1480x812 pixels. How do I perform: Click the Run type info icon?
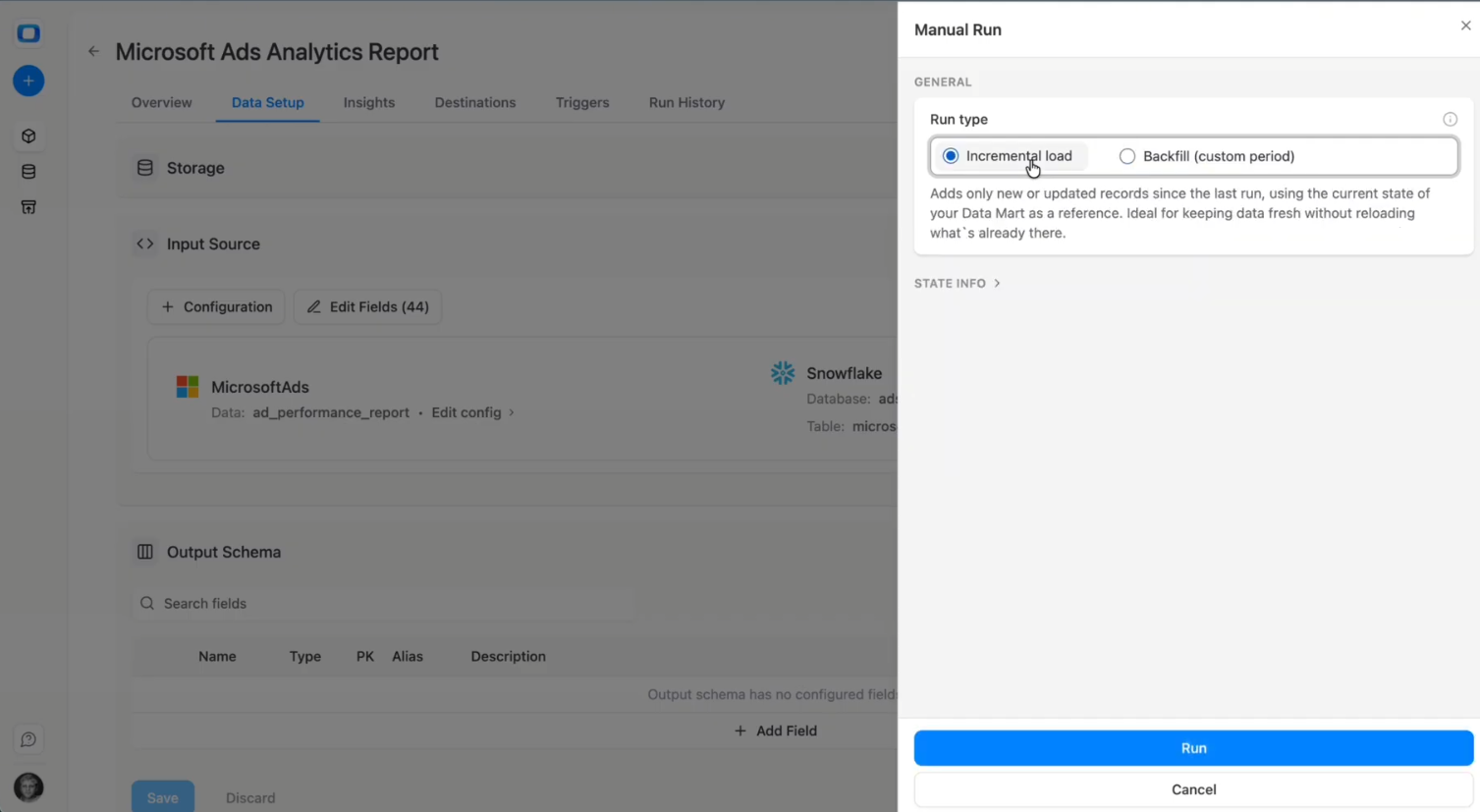click(x=1450, y=119)
